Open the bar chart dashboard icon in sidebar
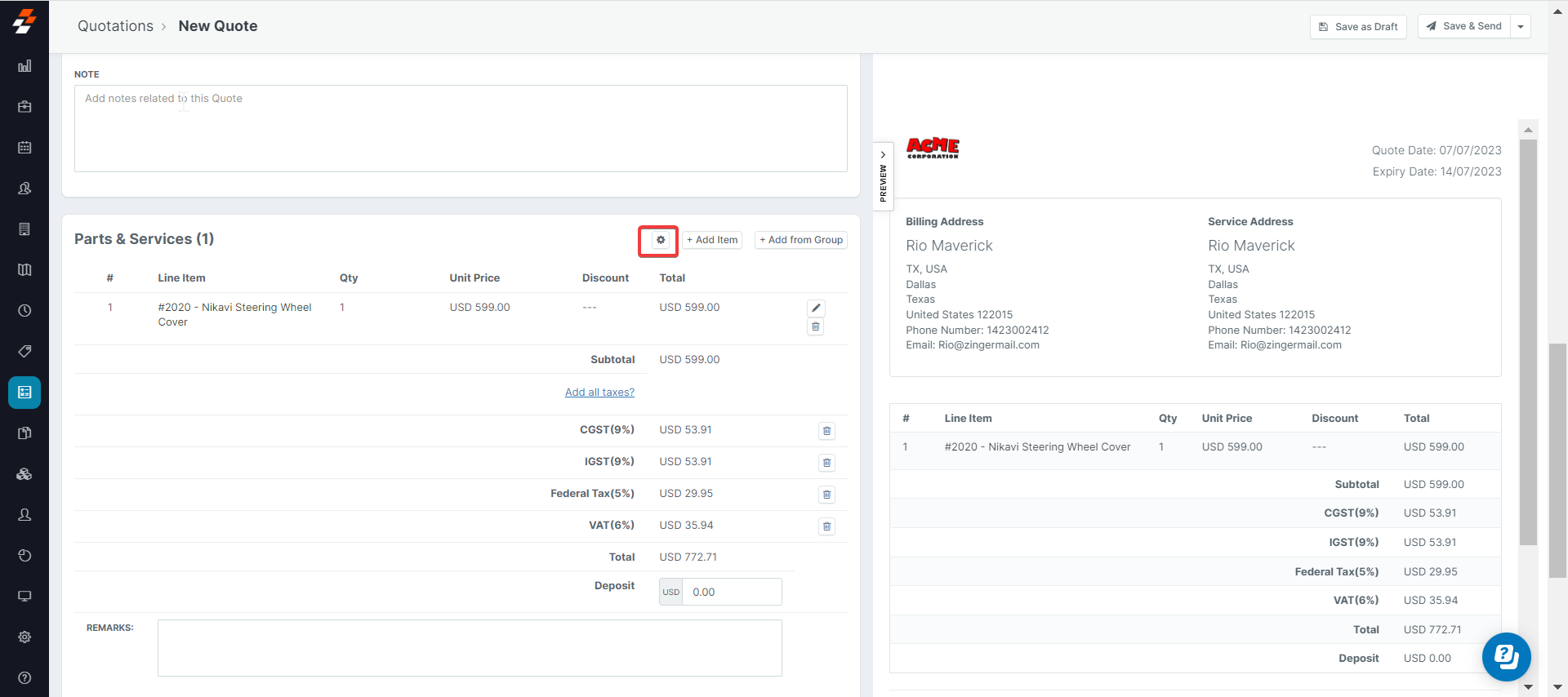The width and height of the screenshot is (1568, 697). click(x=24, y=66)
